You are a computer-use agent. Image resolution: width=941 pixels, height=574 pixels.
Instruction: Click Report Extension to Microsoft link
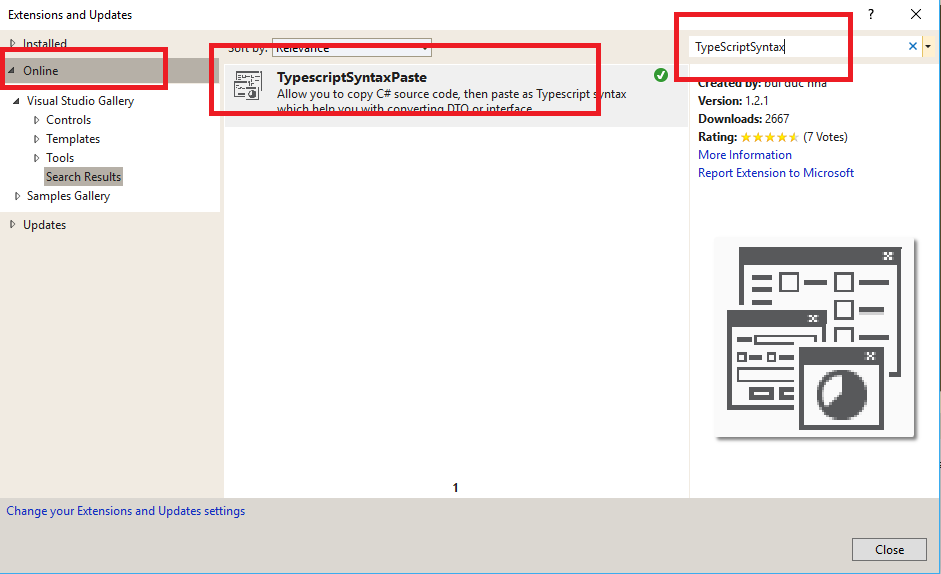pyautogui.click(x=776, y=173)
